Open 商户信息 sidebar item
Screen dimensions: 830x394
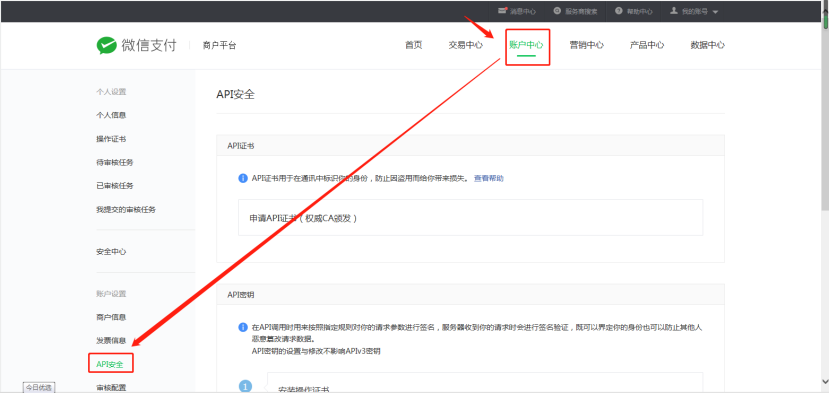click(x=111, y=317)
